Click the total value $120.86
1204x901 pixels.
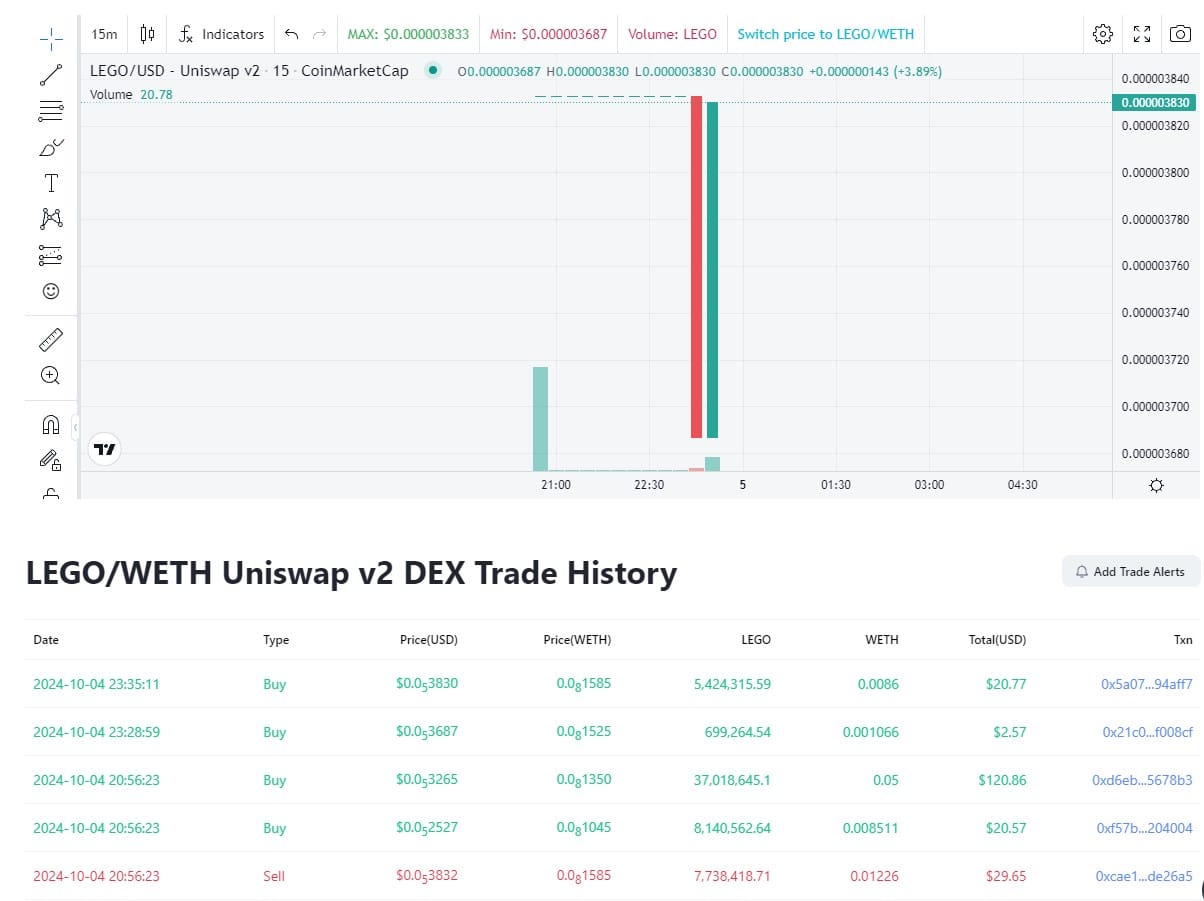coord(1001,781)
